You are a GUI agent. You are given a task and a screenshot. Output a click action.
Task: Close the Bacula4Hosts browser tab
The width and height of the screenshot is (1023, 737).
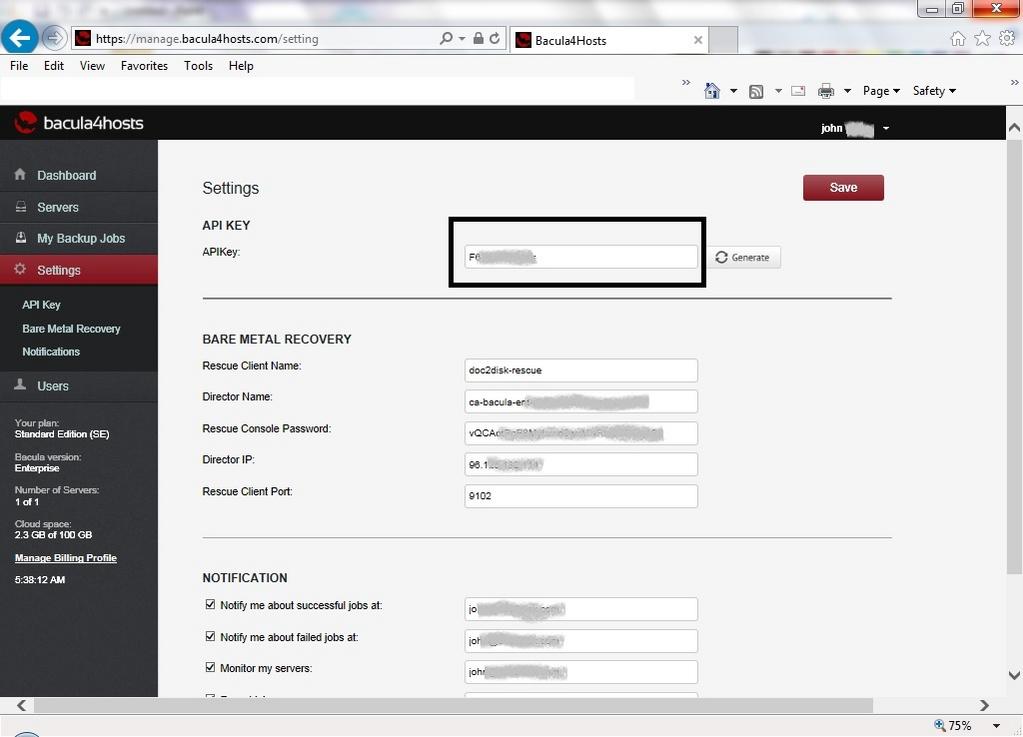tap(698, 40)
